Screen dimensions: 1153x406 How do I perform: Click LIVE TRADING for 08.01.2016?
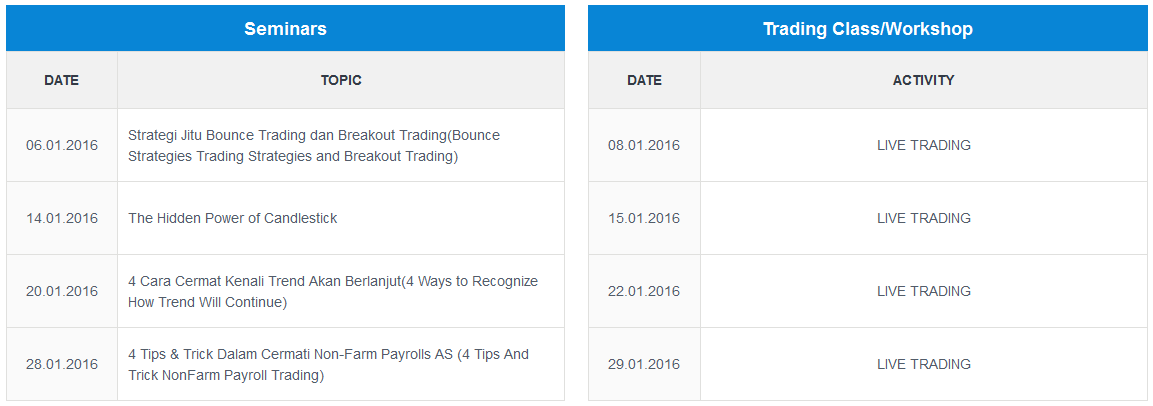point(924,146)
